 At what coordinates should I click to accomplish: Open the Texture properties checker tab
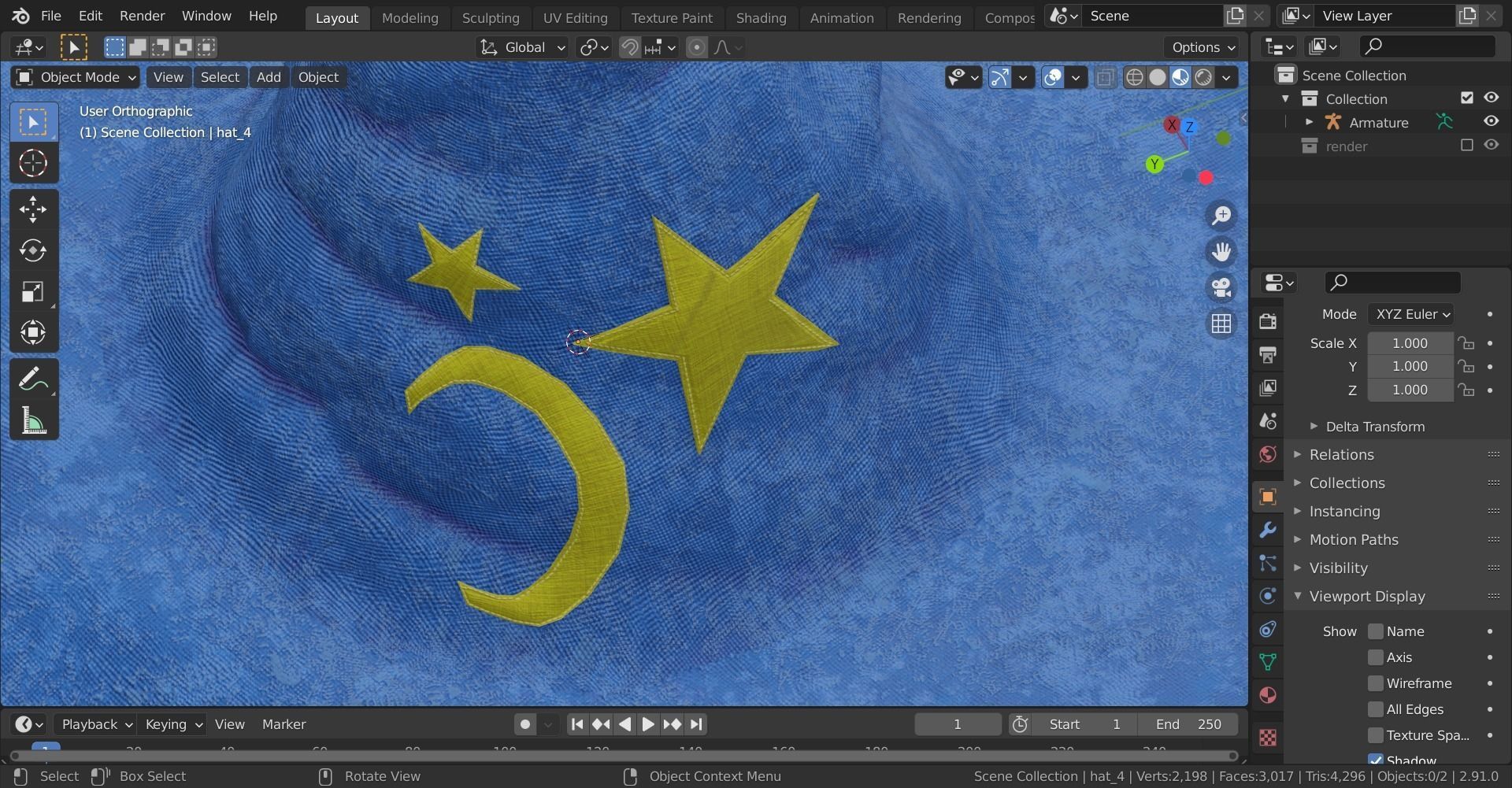click(x=1268, y=738)
